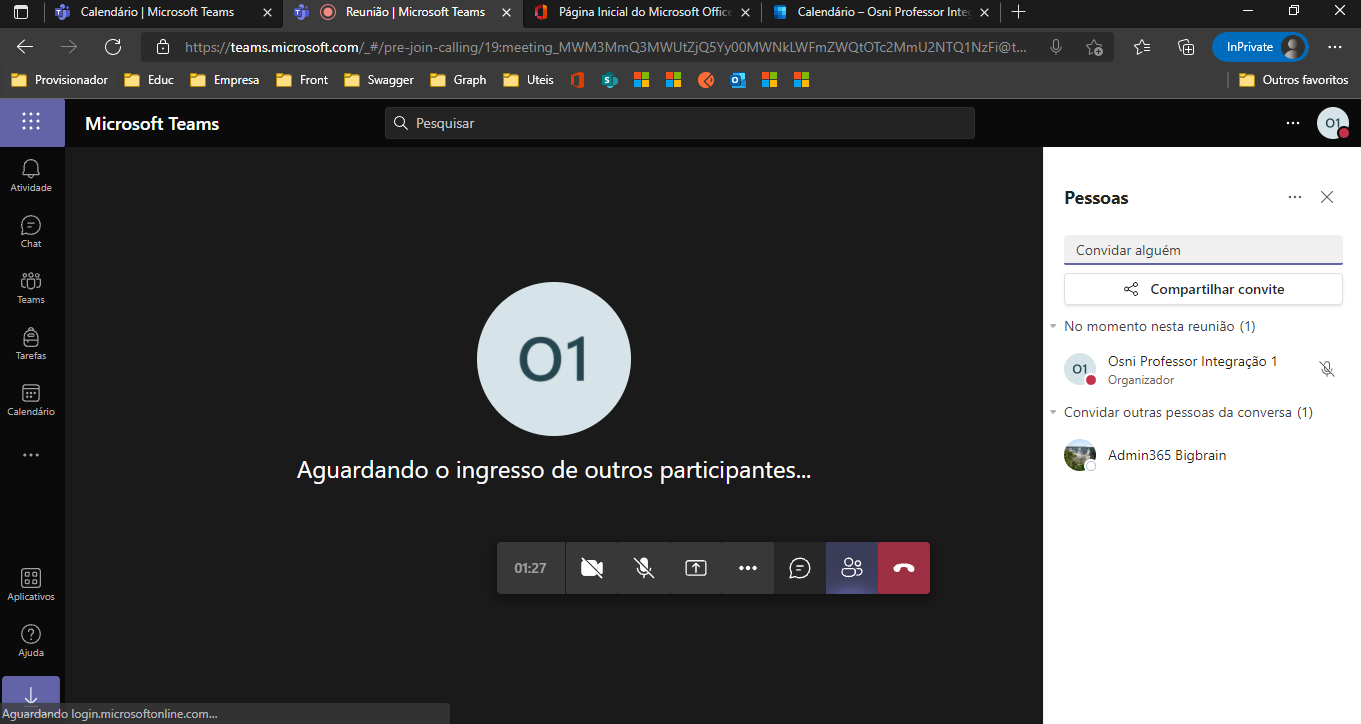Open Outros favoritos folder
This screenshot has width=1361, height=724.
pos(1293,80)
